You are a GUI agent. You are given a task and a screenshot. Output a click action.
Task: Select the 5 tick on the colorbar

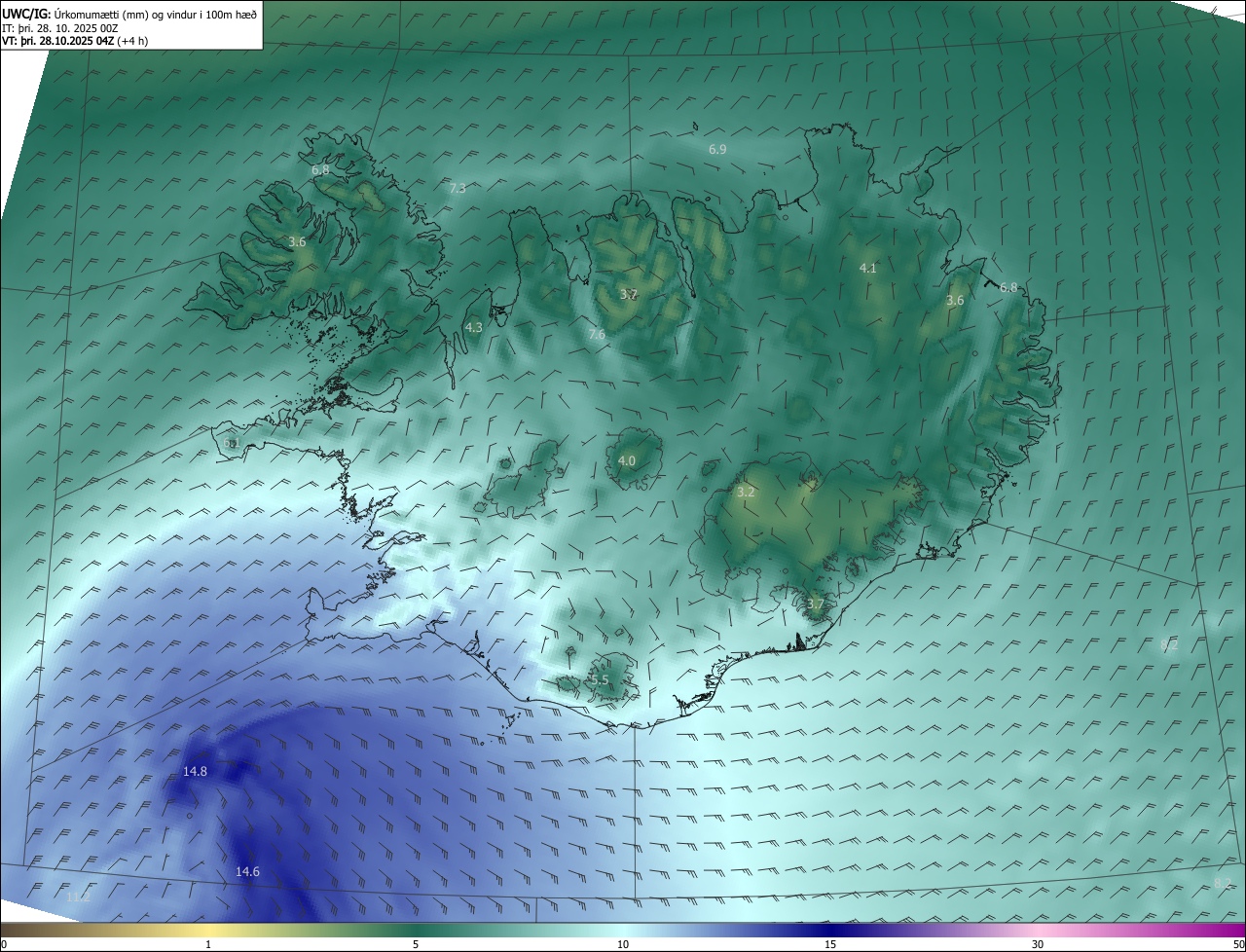(x=416, y=944)
